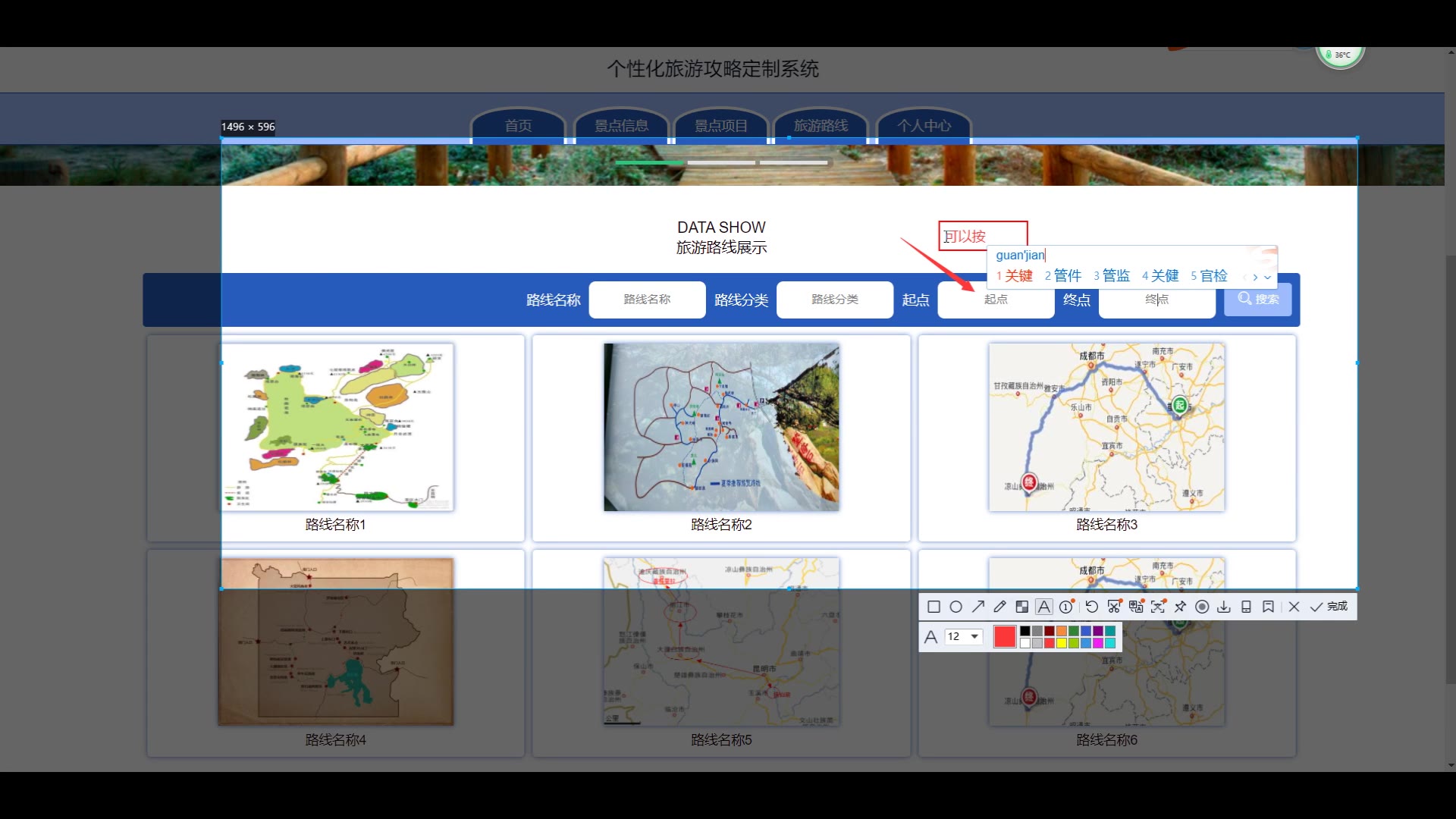Pin the screenshot to screen
The image size is (1456, 819).
click(1180, 607)
